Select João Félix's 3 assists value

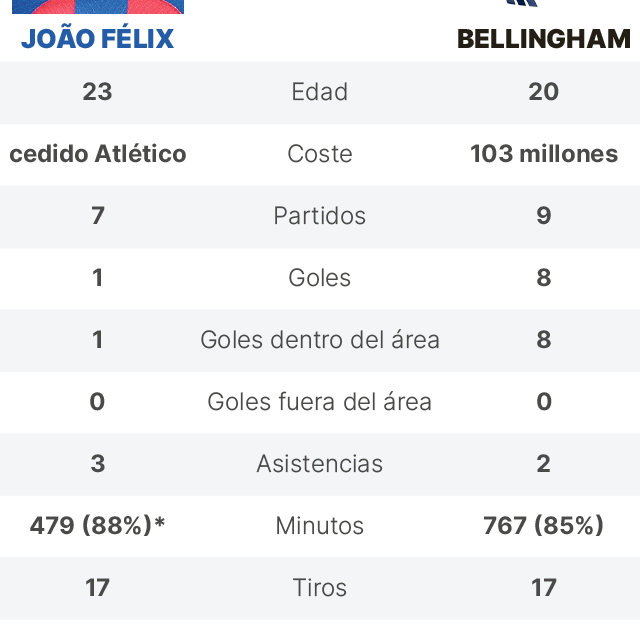point(98,464)
